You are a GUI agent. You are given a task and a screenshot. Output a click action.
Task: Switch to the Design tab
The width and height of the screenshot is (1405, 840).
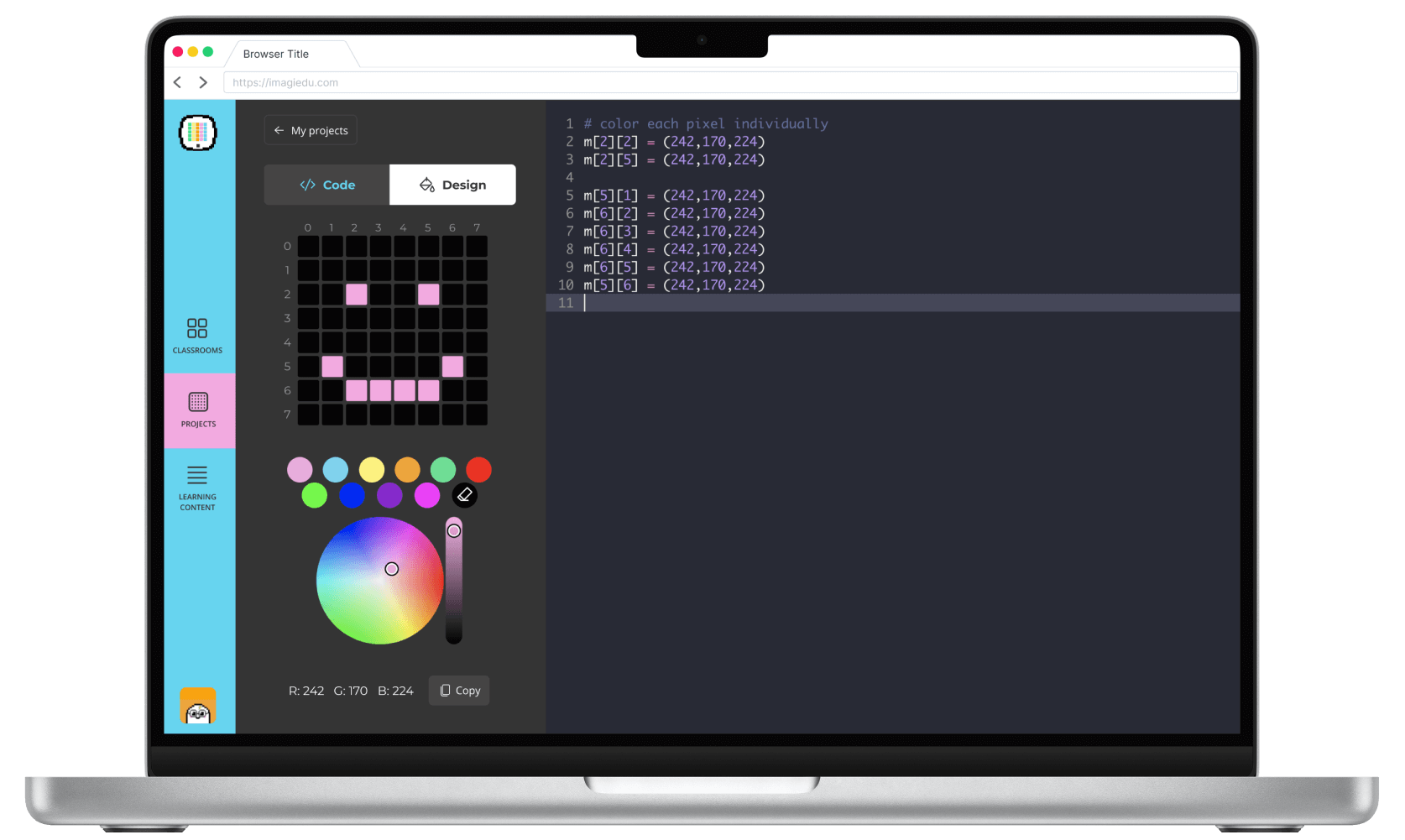tap(452, 185)
